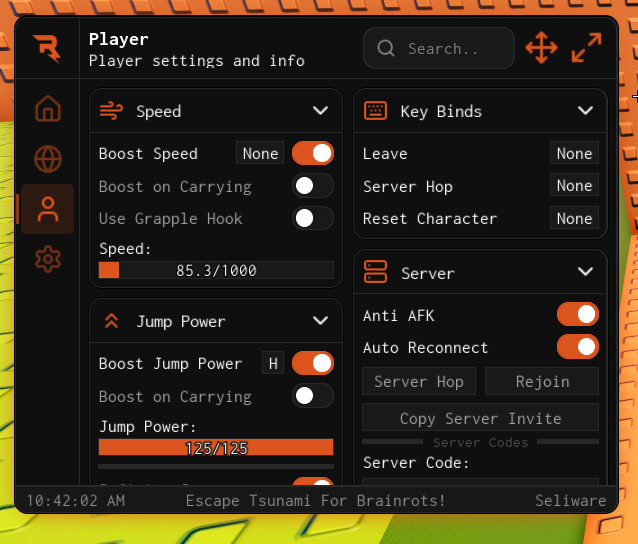Disable the Boost Speed toggle
Image resolution: width=638 pixels, height=544 pixels.
click(313, 153)
